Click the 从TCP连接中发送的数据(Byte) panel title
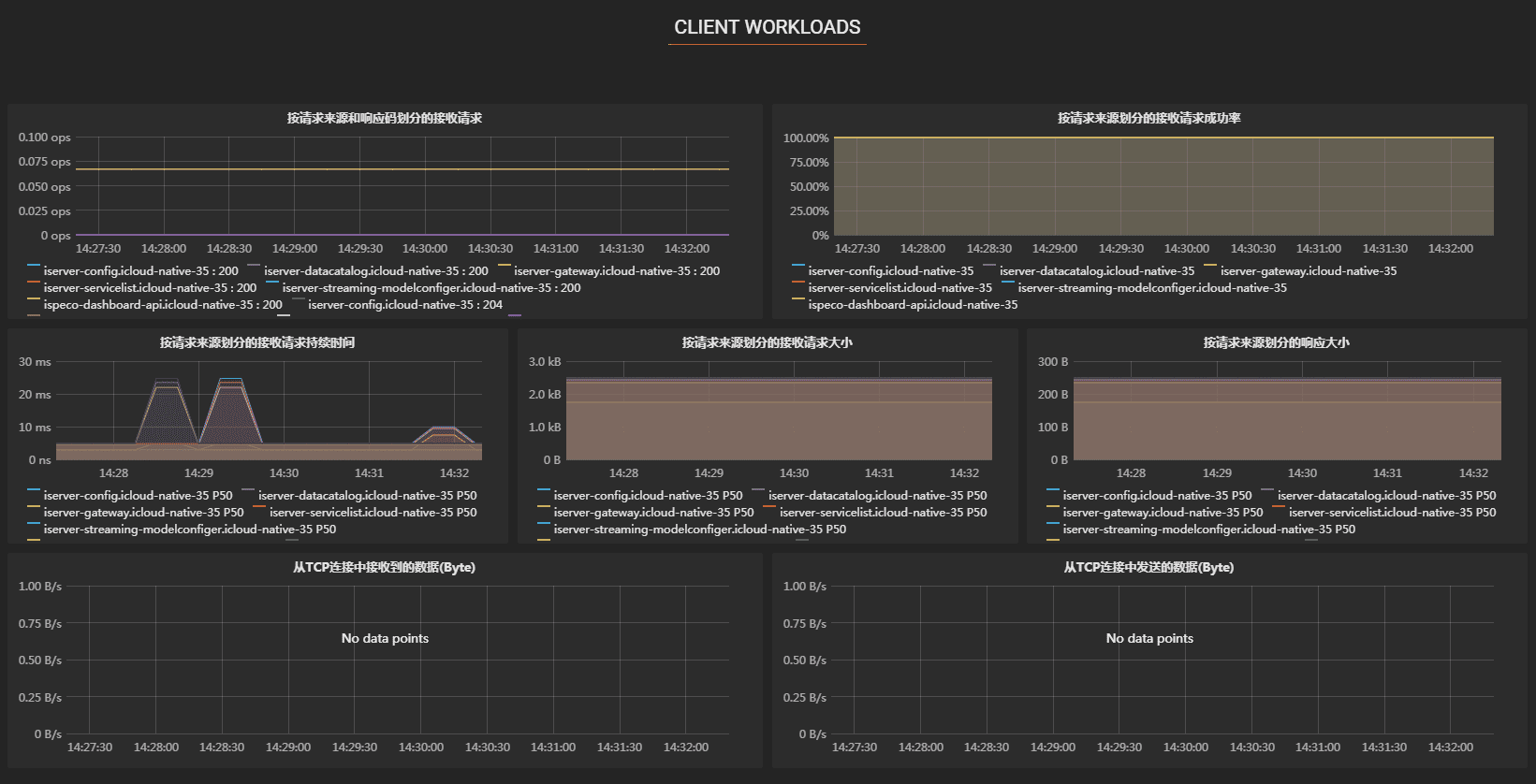This screenshot has height=784, width=1536. tap(1148, 567)
